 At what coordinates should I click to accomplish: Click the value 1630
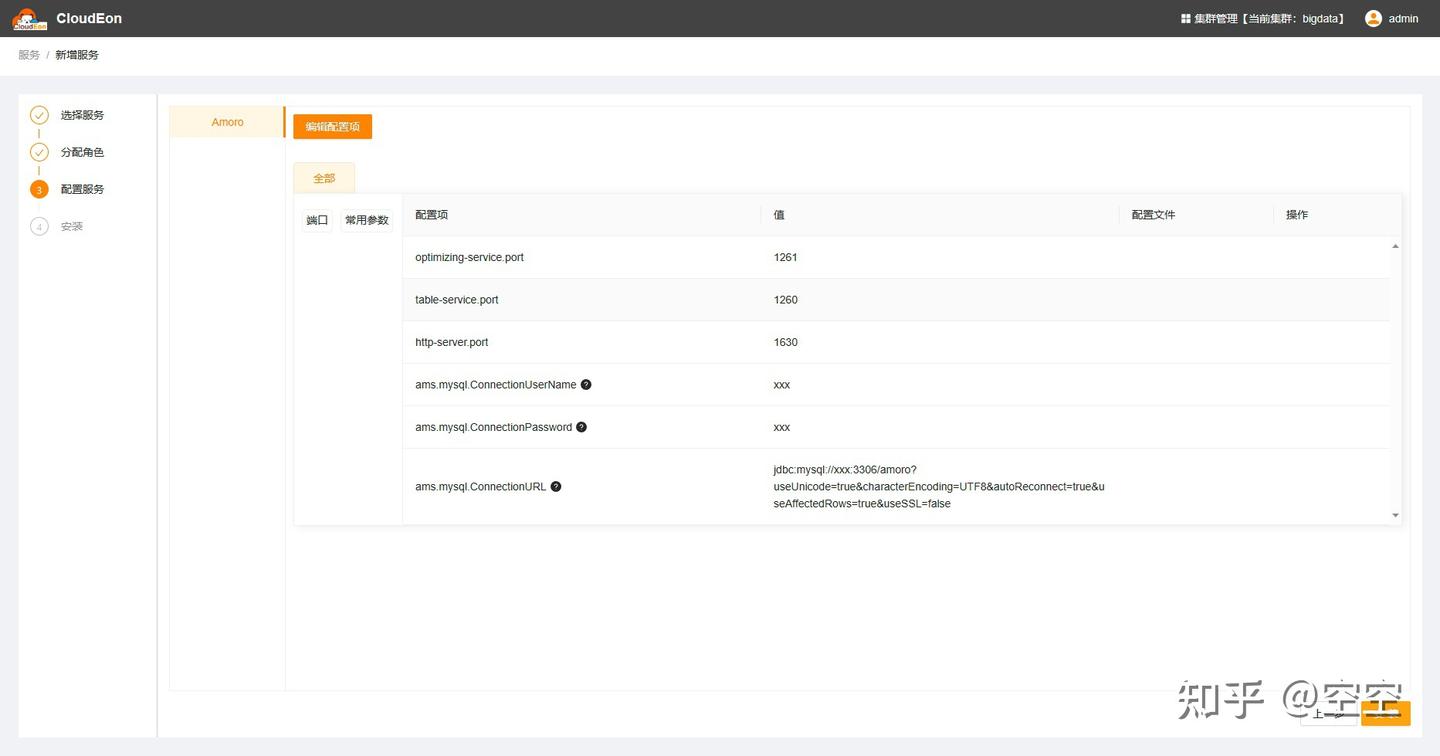[x=785, y=342]
